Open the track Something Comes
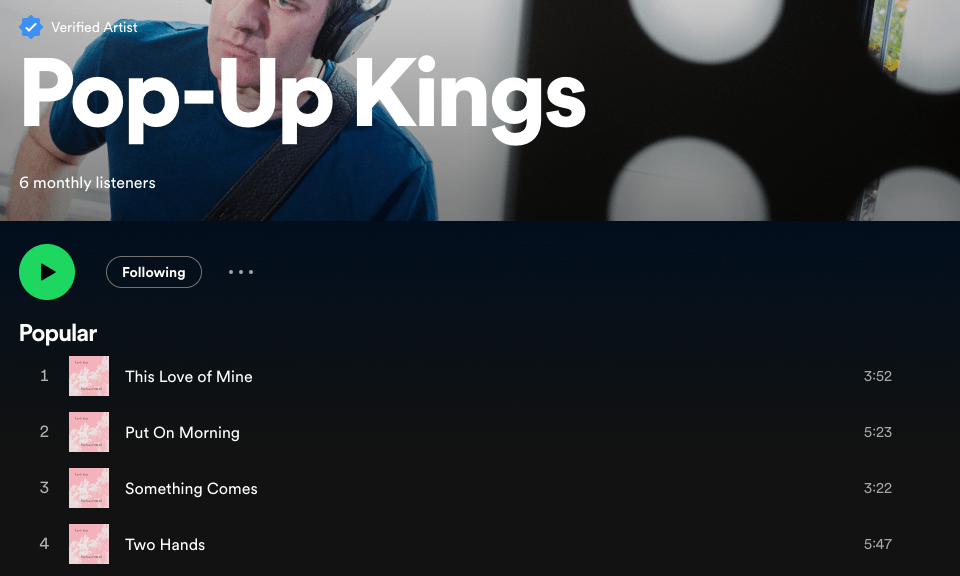Image resolution: width=960 pixels, height=576 pixels. [191, 488]
